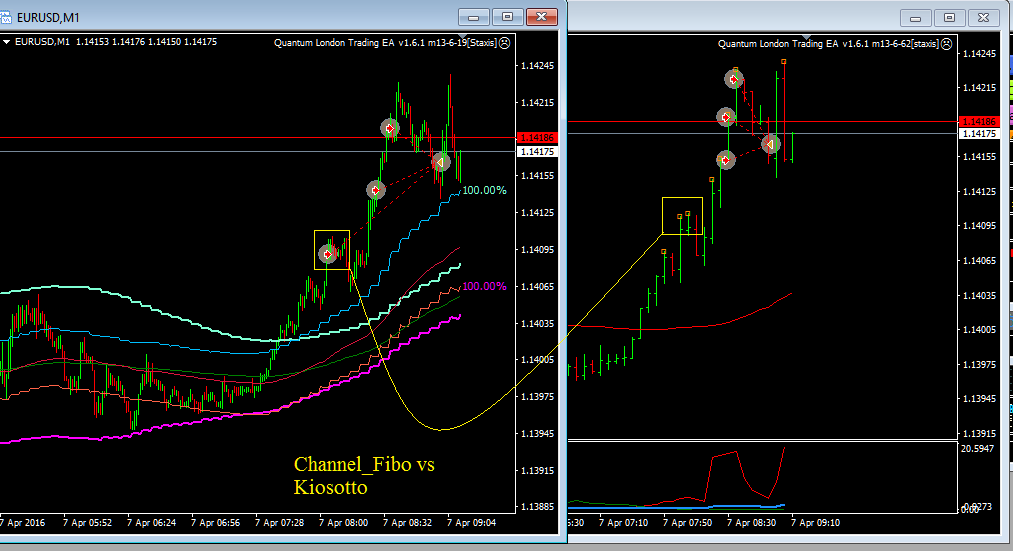Minimize the right-hand chart window

tap(915, 18)
